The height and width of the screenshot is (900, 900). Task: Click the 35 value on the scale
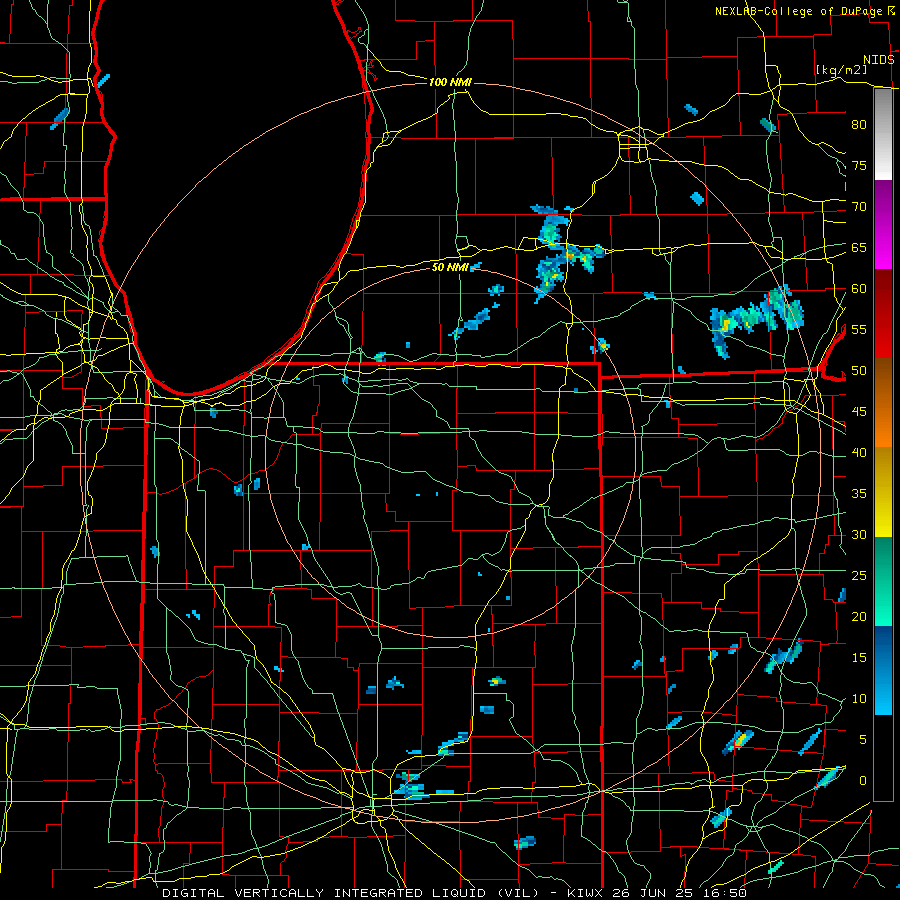pyautogui.click(x=859, y=494)
